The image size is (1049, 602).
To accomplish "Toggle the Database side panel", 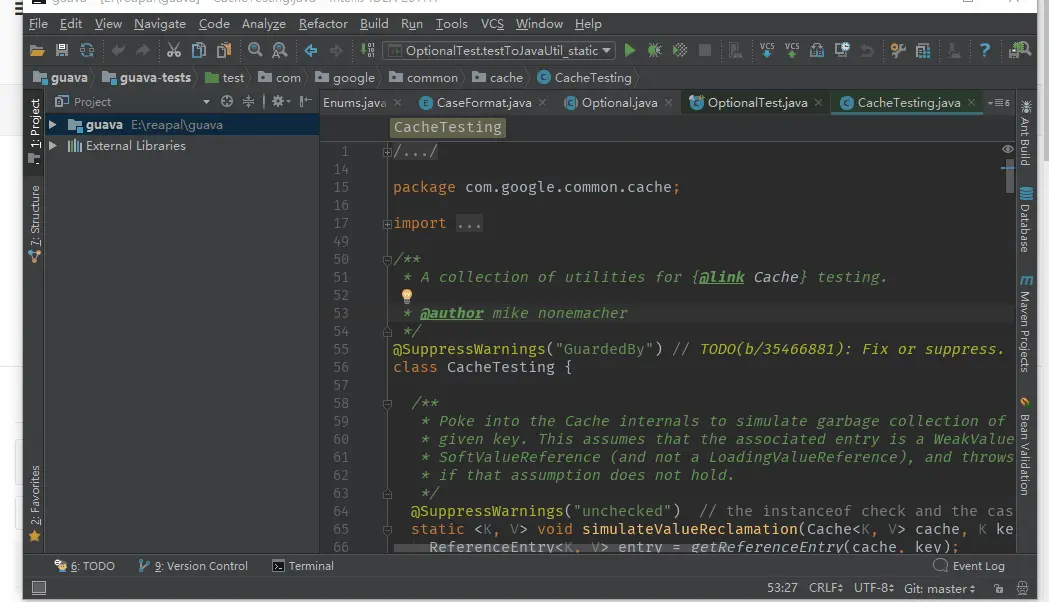I will [1026, 220].
